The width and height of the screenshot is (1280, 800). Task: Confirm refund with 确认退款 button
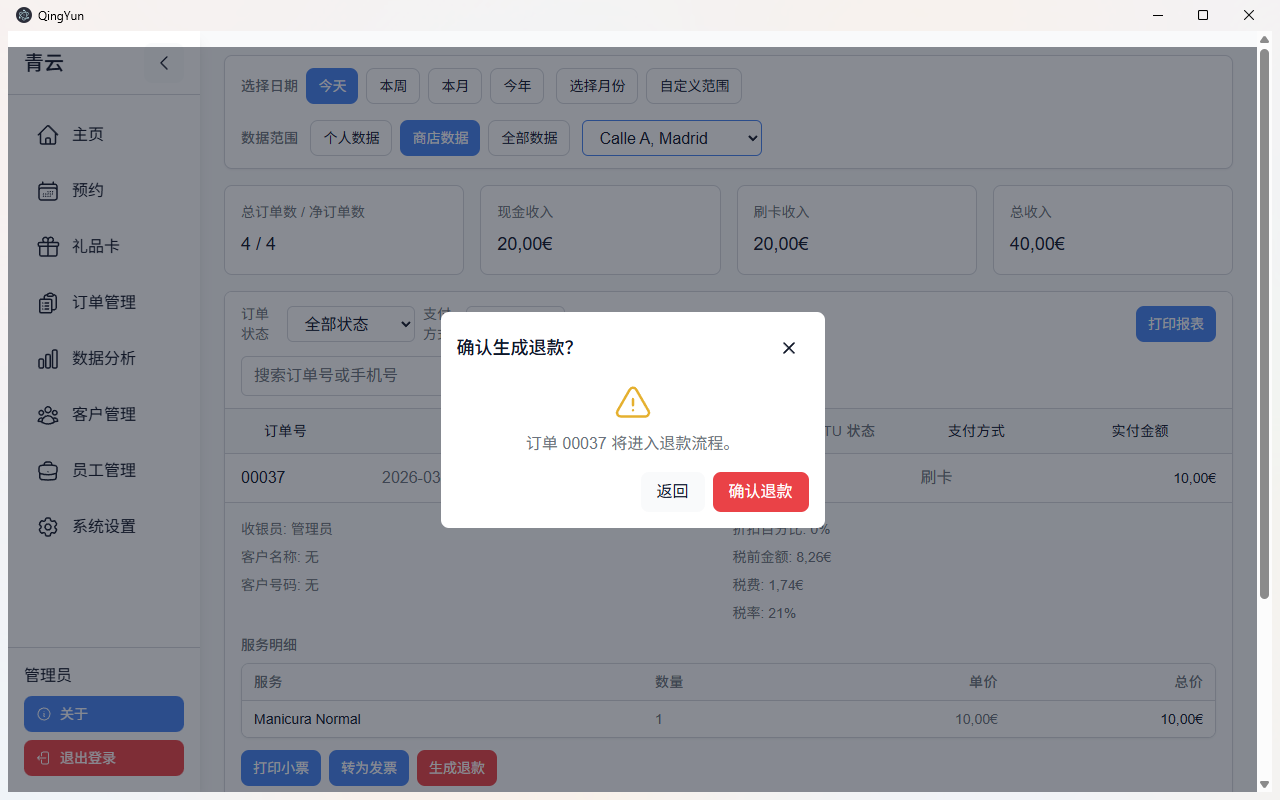[761, 492]
